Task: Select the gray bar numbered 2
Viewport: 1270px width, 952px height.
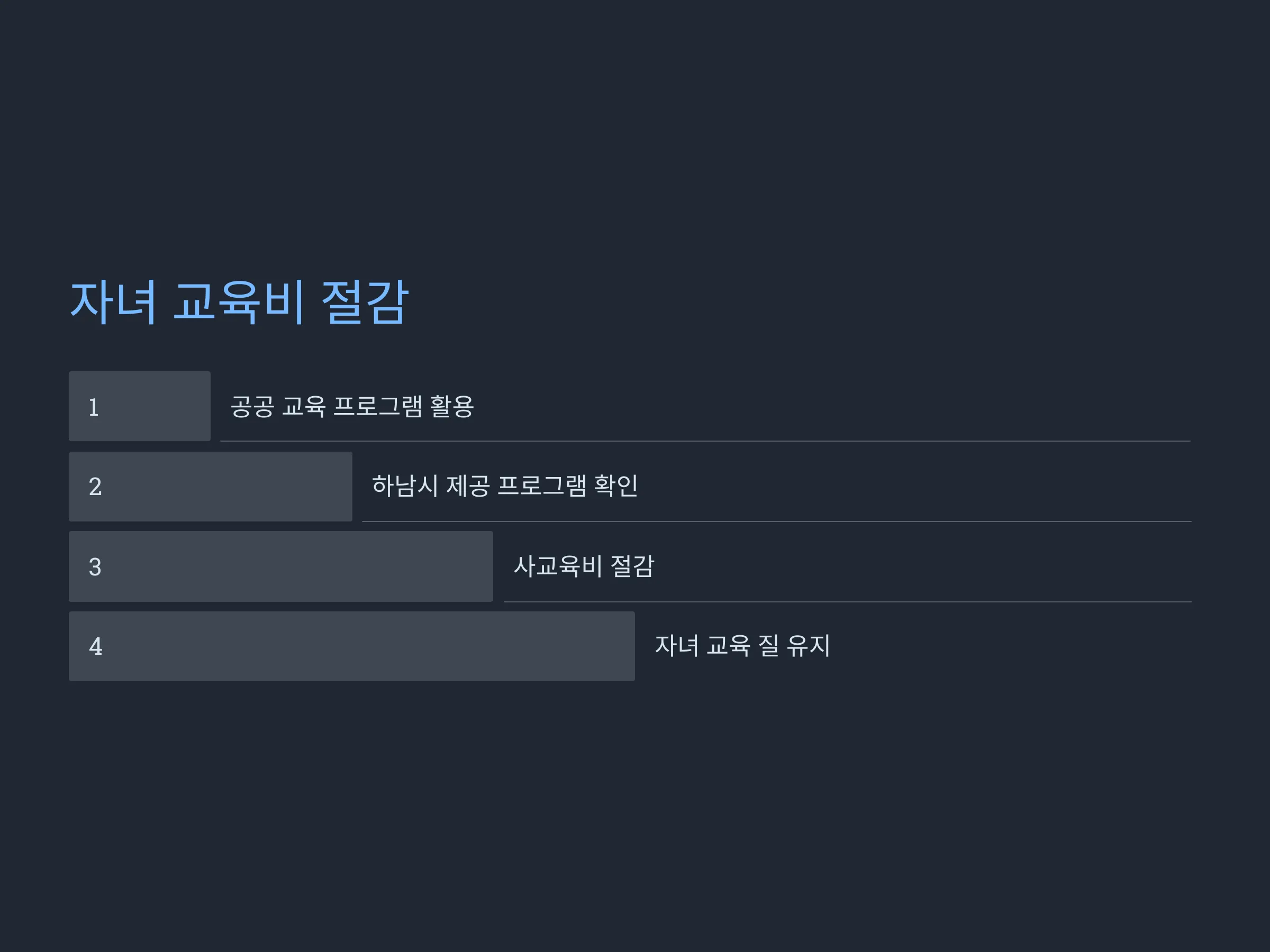Action: click(x=211, y=487)
